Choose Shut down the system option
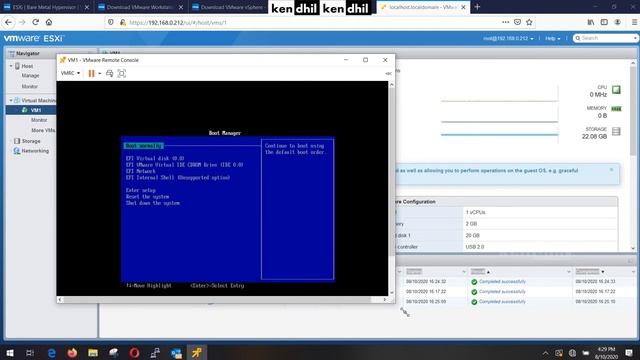 153,203
